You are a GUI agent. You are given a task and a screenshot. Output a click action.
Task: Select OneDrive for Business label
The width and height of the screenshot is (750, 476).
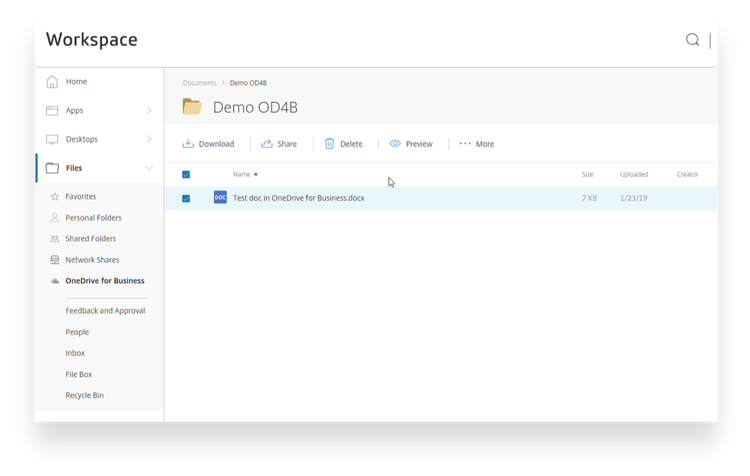pos(105,281)
